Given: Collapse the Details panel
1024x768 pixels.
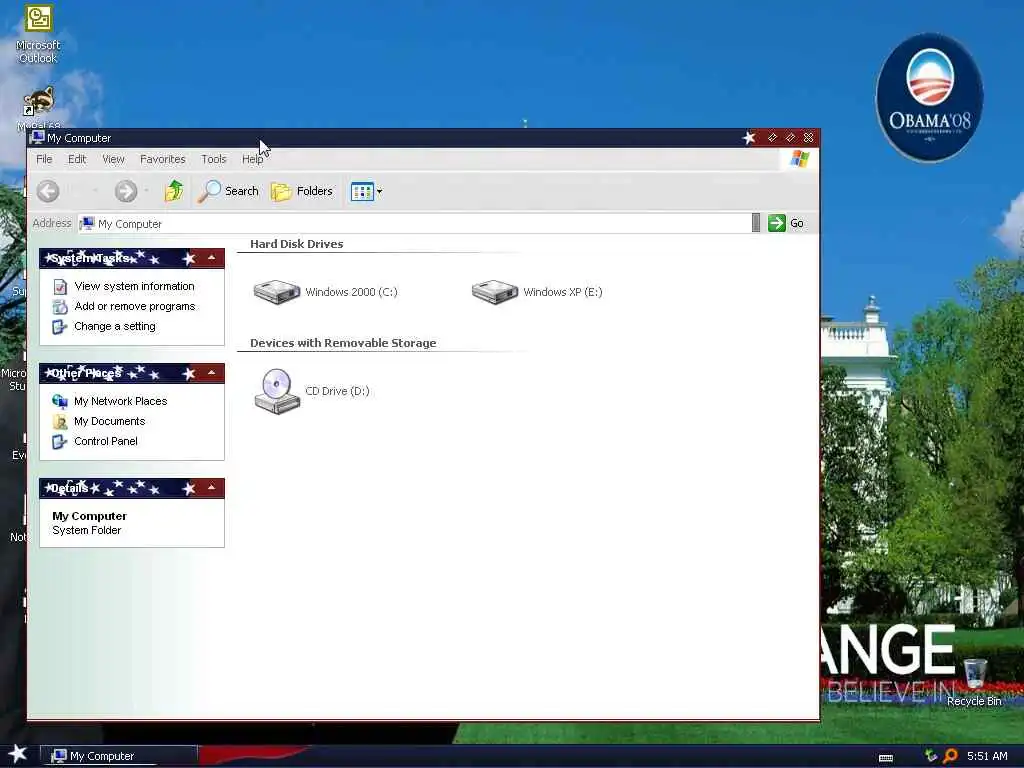Looking at the screenshot, I should (x=212, y=488).
